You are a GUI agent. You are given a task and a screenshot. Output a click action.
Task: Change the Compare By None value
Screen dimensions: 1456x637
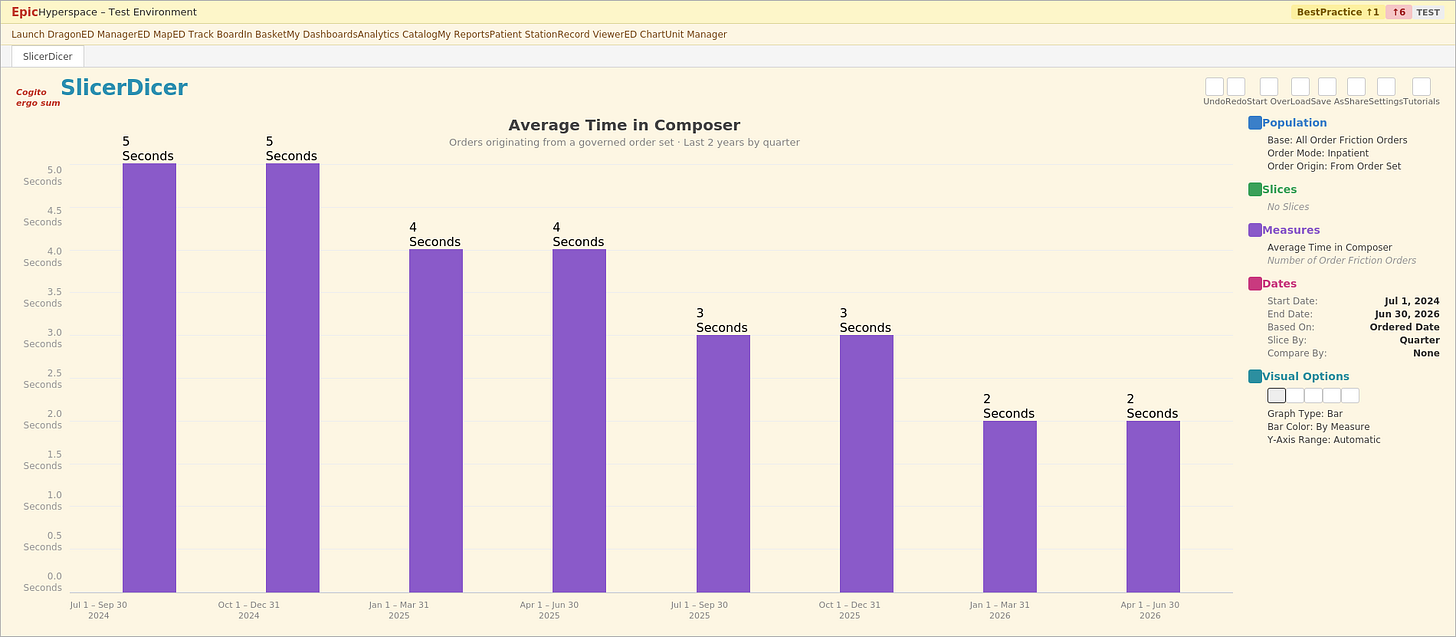(x=1426, y=353)
